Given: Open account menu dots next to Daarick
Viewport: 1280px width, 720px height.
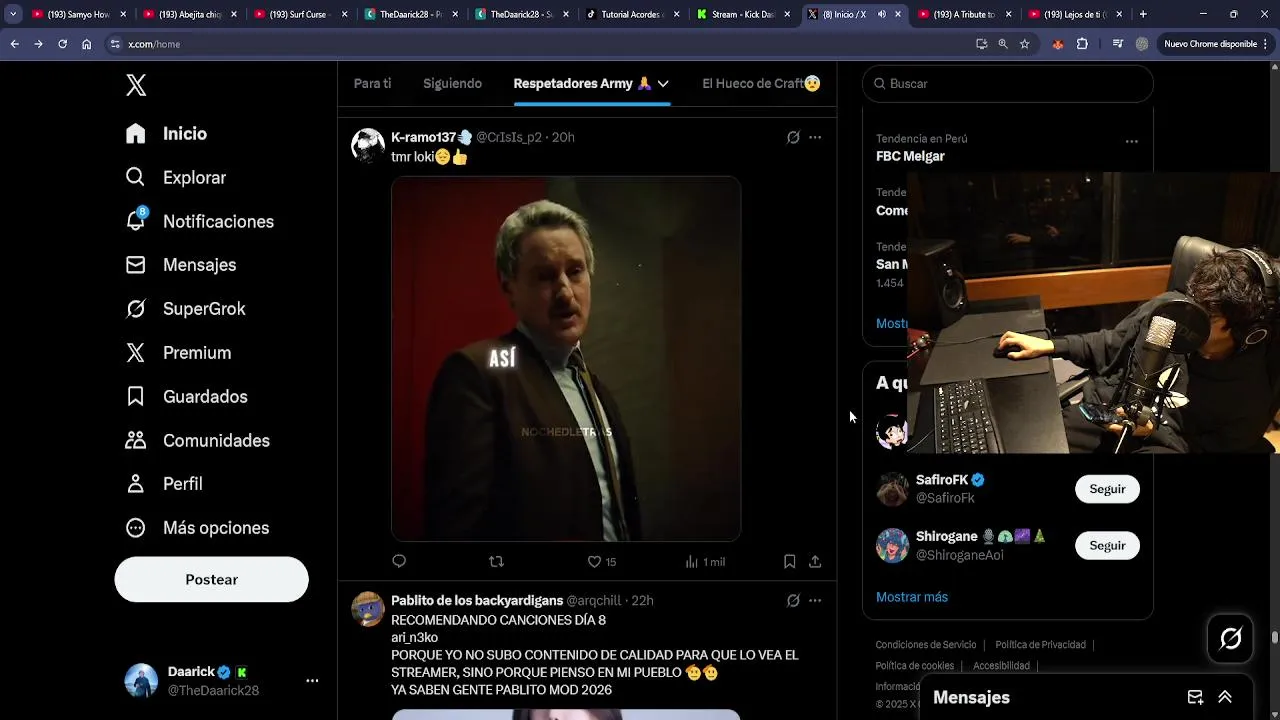Looking at the screenshot, I should (312, 681).
